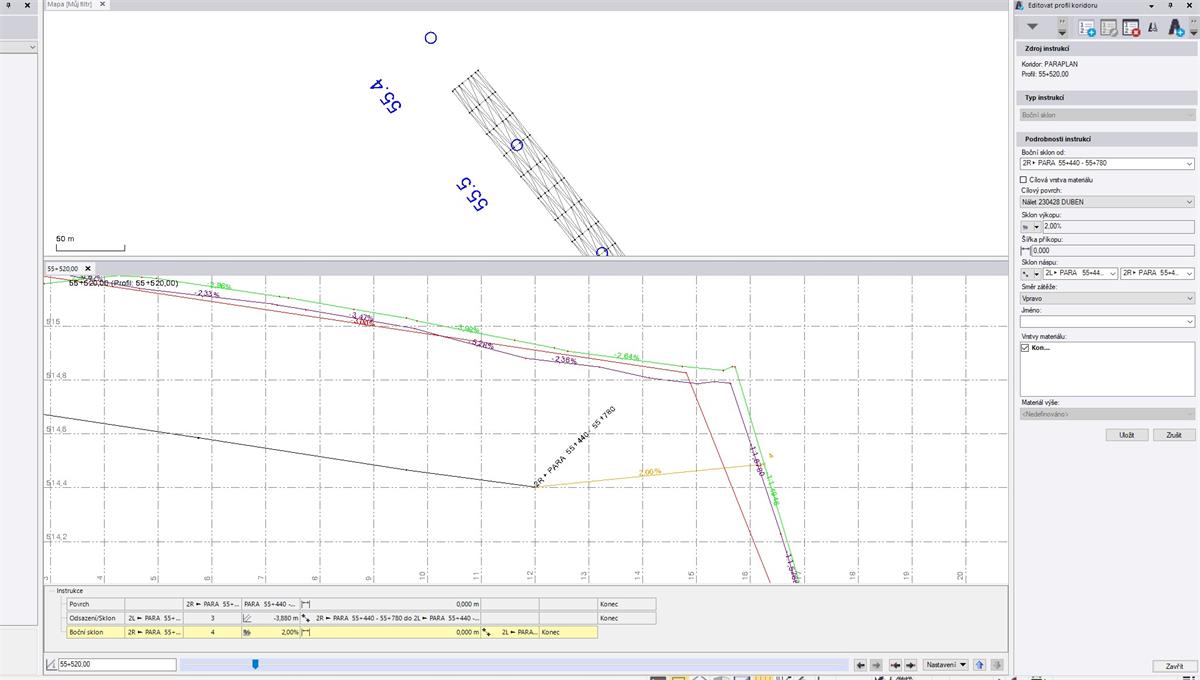Open the Sklon výkopu unit selector
The image size is (1200, 680).
(1030, 227)
